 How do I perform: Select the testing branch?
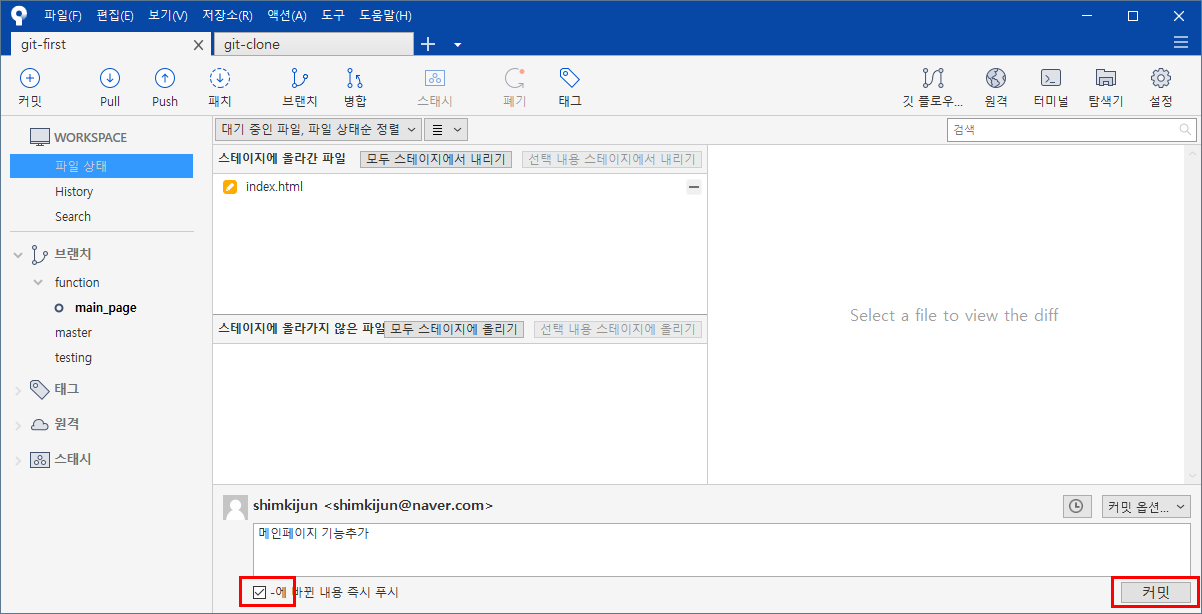[x=73, y=358]
